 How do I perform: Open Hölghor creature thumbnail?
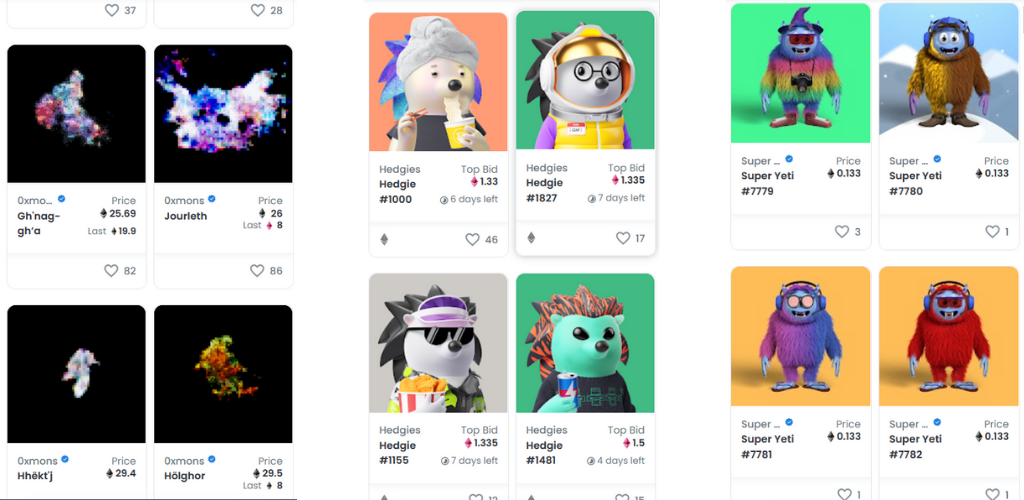(223, 374)
